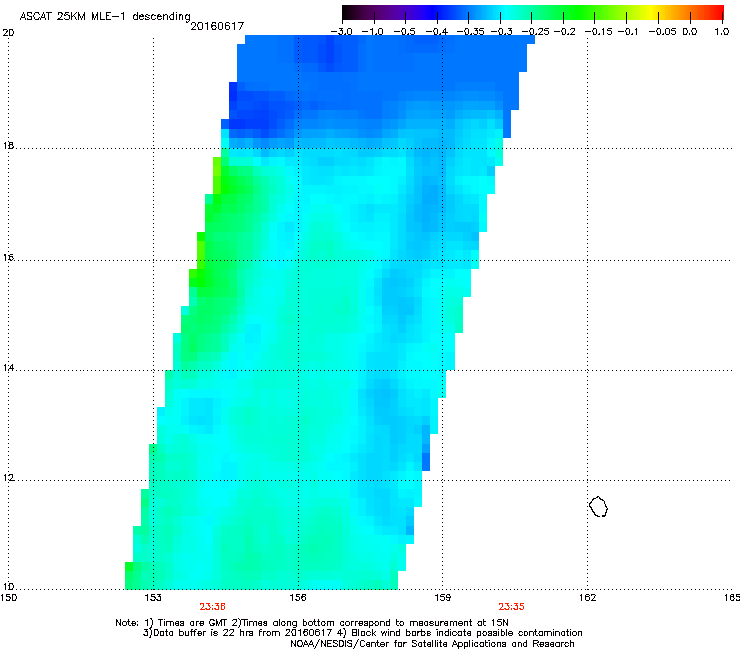Click the latitude label 12
The image size is (740, 650).
pos(8,478)
